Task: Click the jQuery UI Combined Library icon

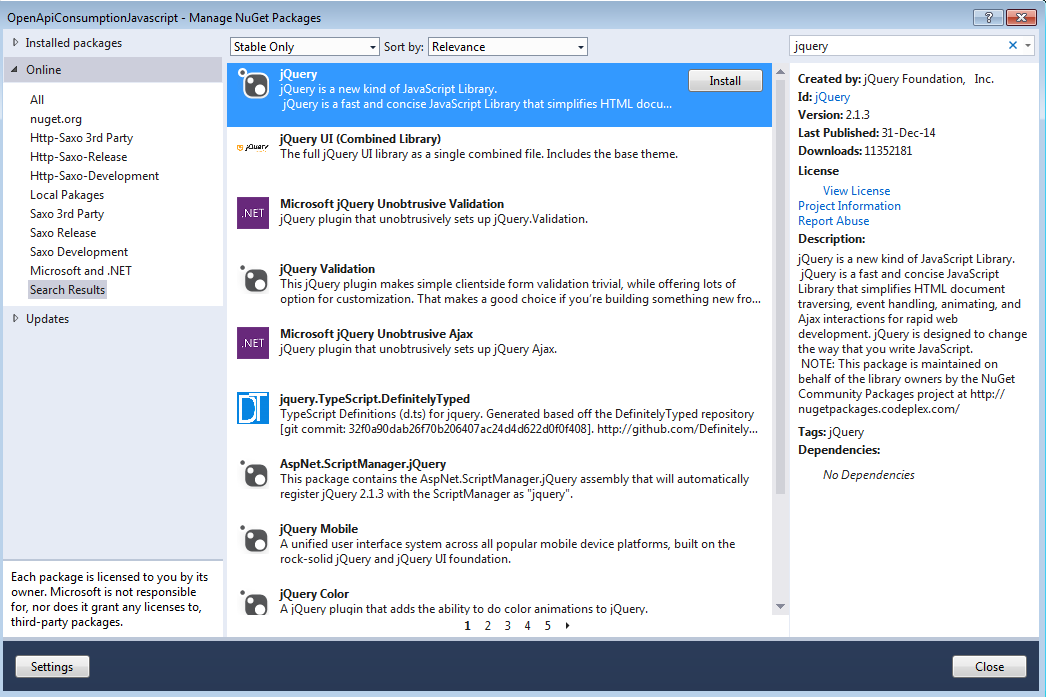Action: (x=253, y=148)
